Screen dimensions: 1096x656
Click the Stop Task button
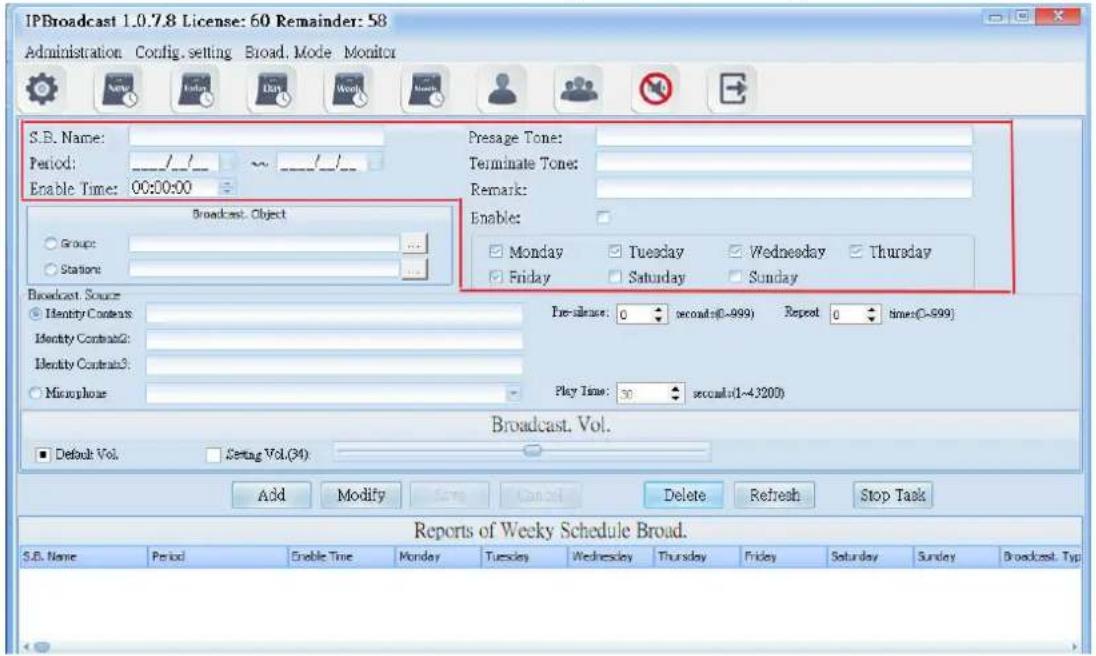pyautogui.click(x=892, y=495)
